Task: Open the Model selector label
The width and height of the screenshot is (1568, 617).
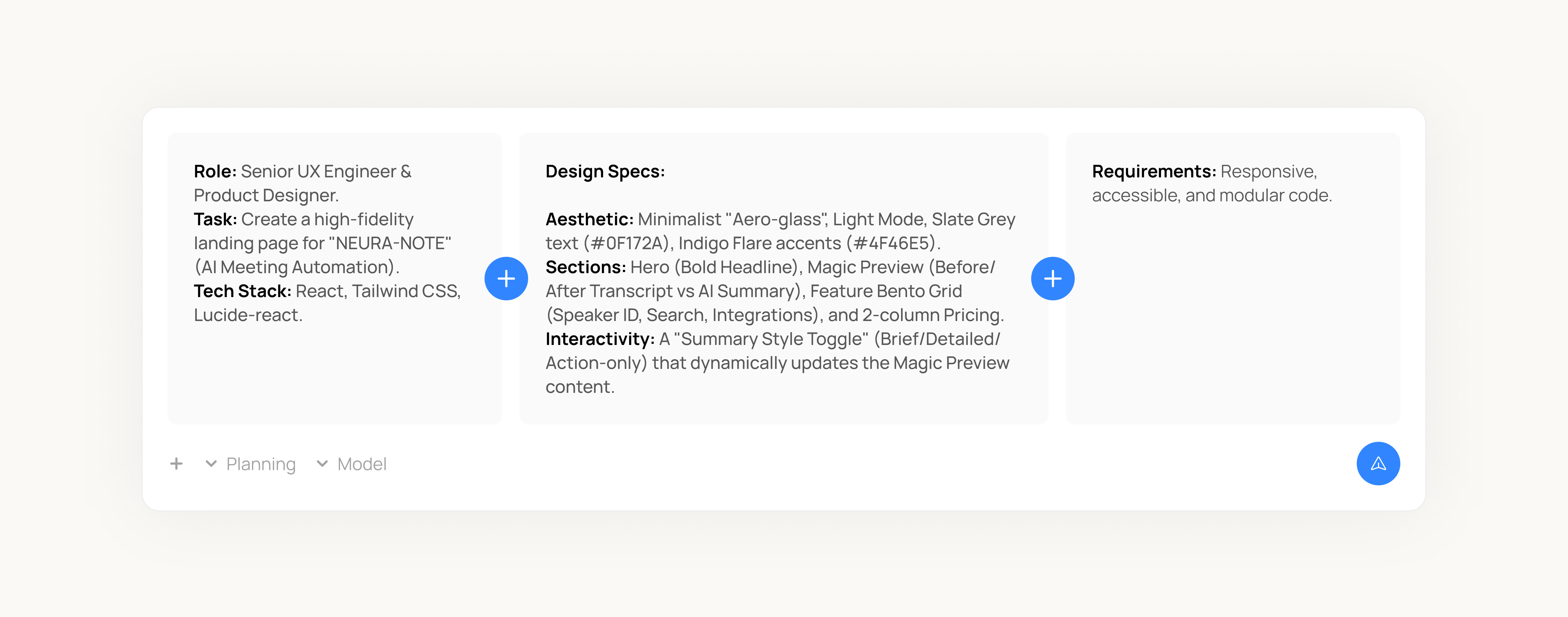Action: click(x=362, y=464)
